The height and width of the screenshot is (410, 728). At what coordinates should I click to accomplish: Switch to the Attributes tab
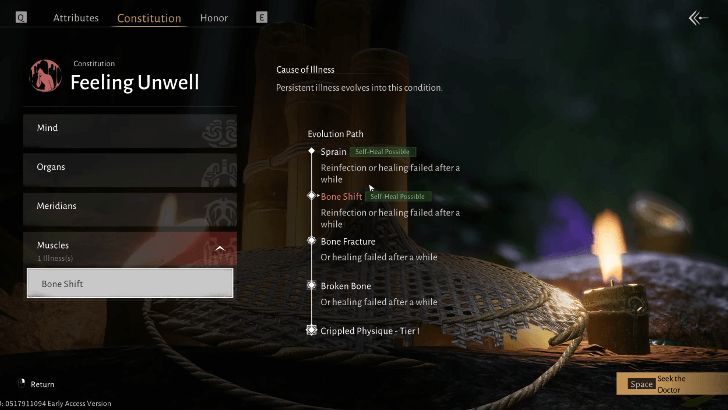tap(76, 18)
